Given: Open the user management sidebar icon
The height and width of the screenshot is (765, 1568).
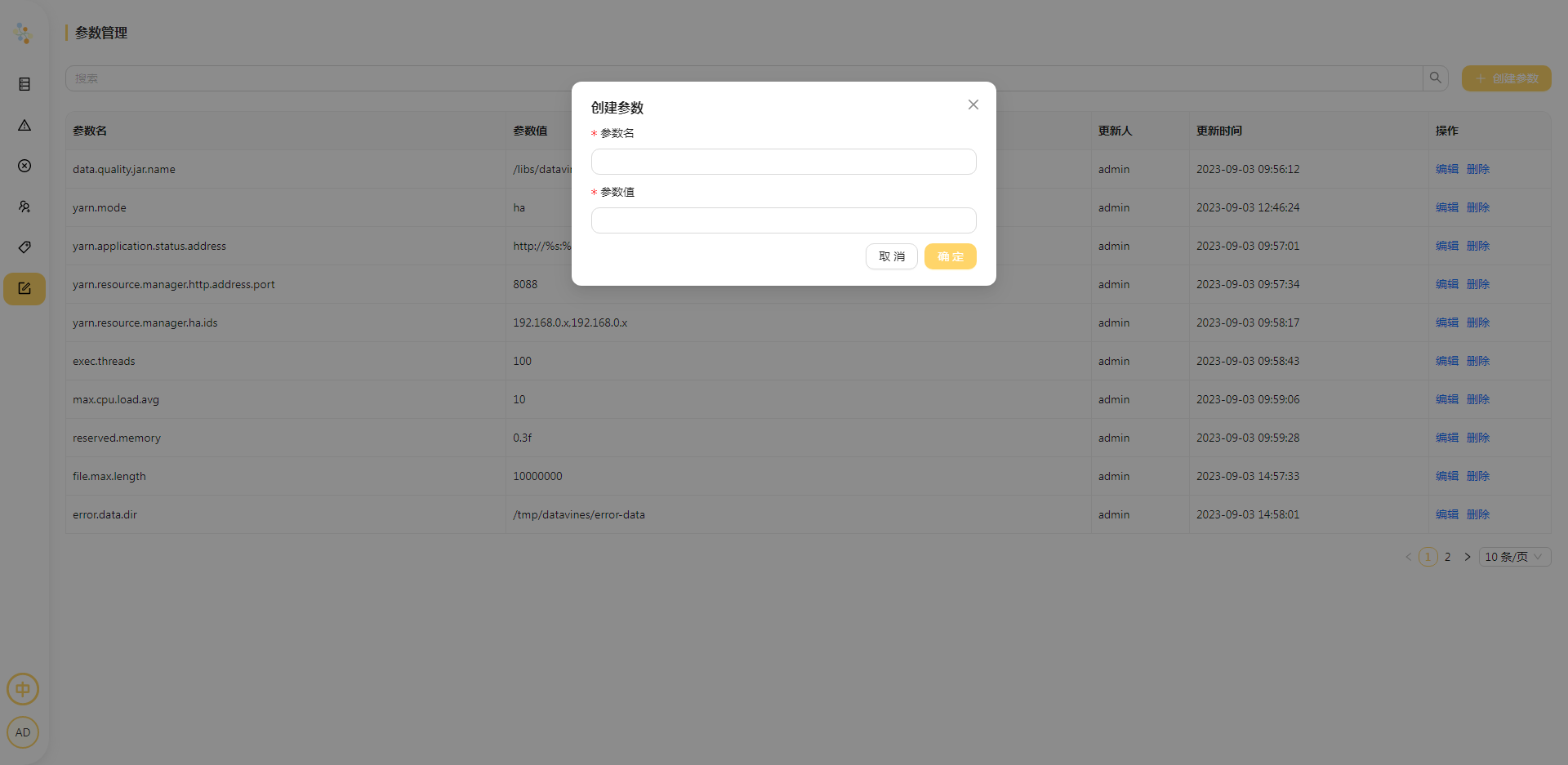Looking at the screenshot, I should pos(24,207).
